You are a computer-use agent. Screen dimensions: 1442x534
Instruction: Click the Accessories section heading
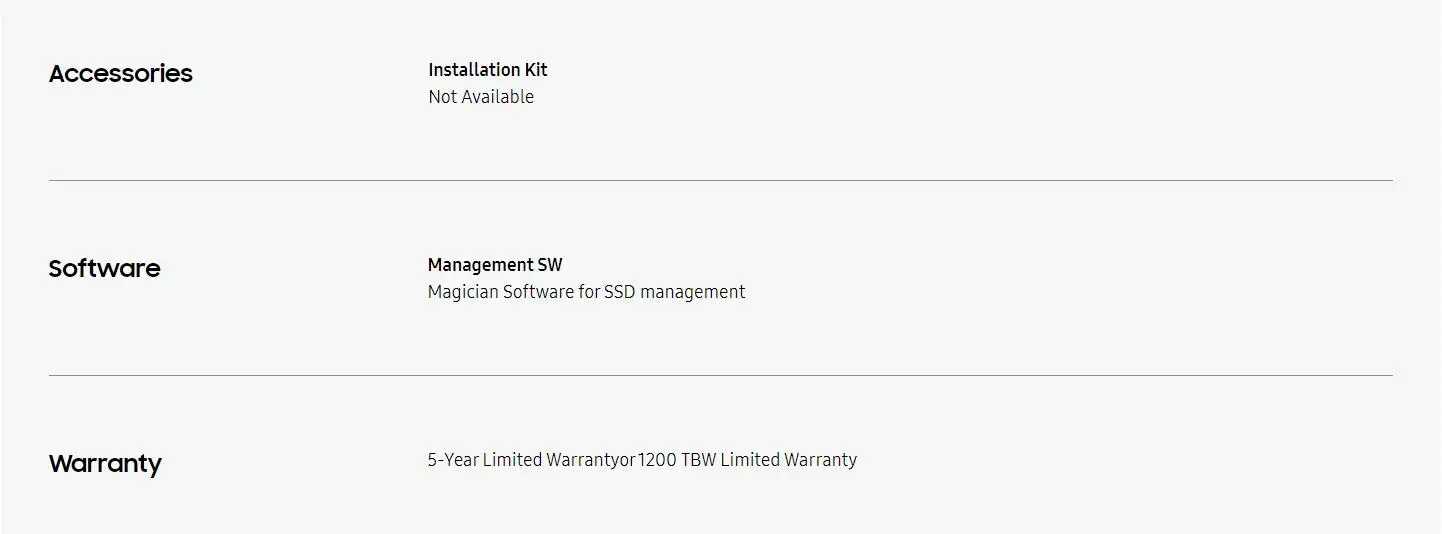[x=120, y=74]
